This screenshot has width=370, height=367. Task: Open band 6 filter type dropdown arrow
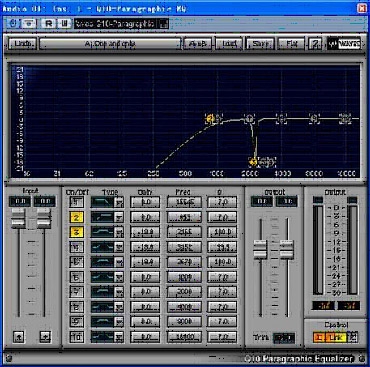(x=119, y=277)
